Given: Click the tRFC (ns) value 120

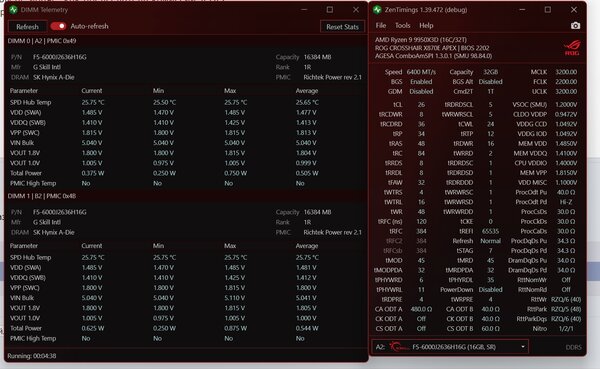Looking at the screenshot, I should pos(421,222).
